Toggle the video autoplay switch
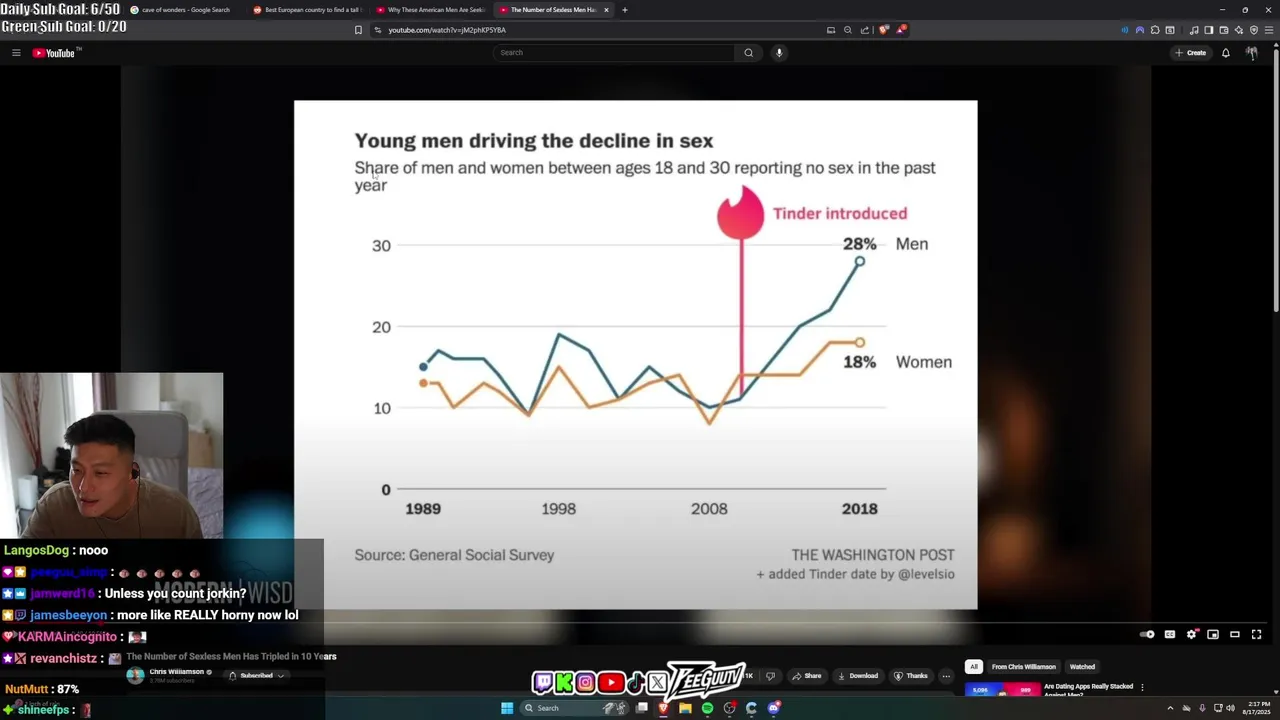This screenshot has width=1280, height=720. tap(1147, 634)
